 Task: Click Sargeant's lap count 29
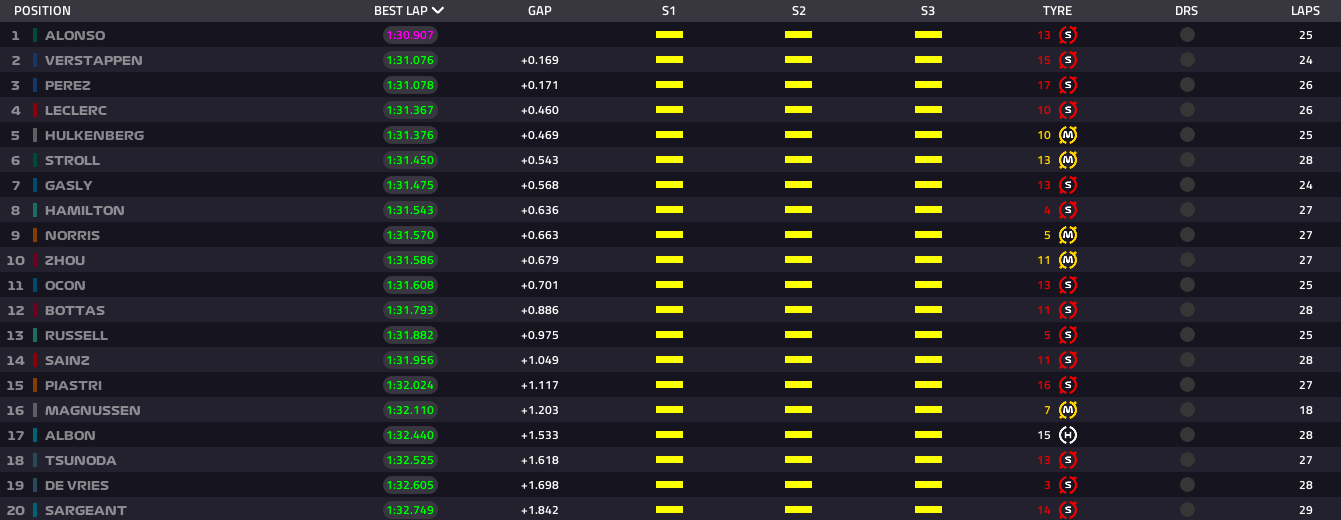tap(1305, 510)
